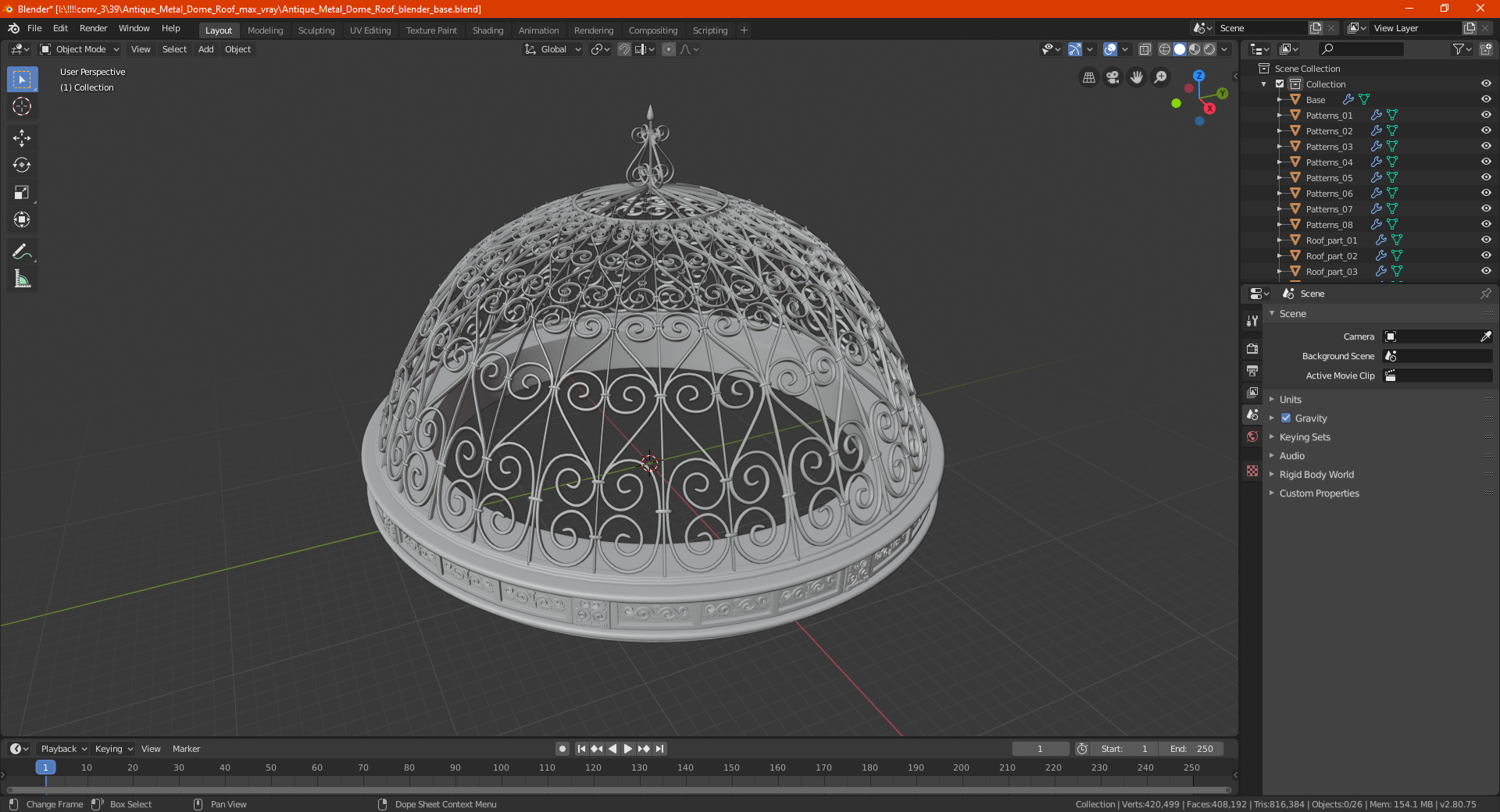This screenshot has width=1500, height=812.
Task: Switch to wireframe shading mode
Action: click(1164, 49)
